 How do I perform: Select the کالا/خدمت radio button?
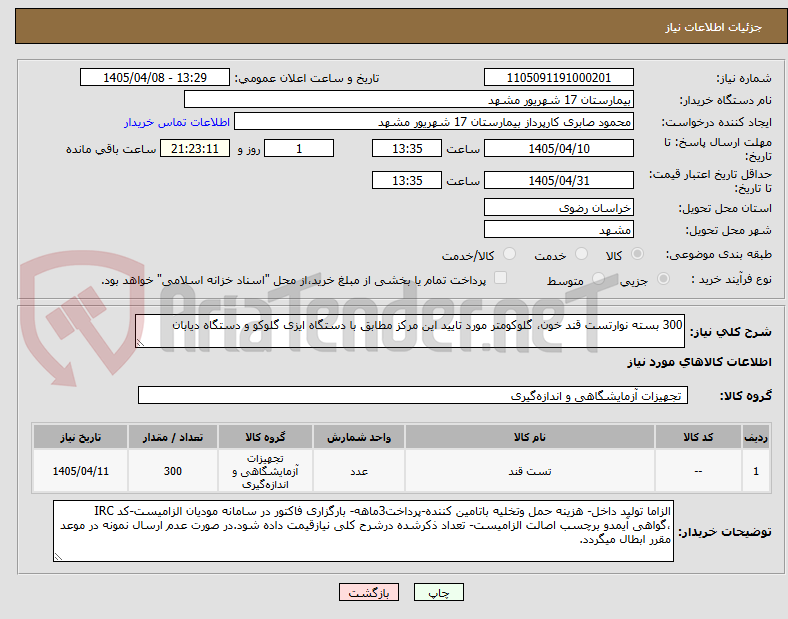pyautogui.click(x=510, y=254)
